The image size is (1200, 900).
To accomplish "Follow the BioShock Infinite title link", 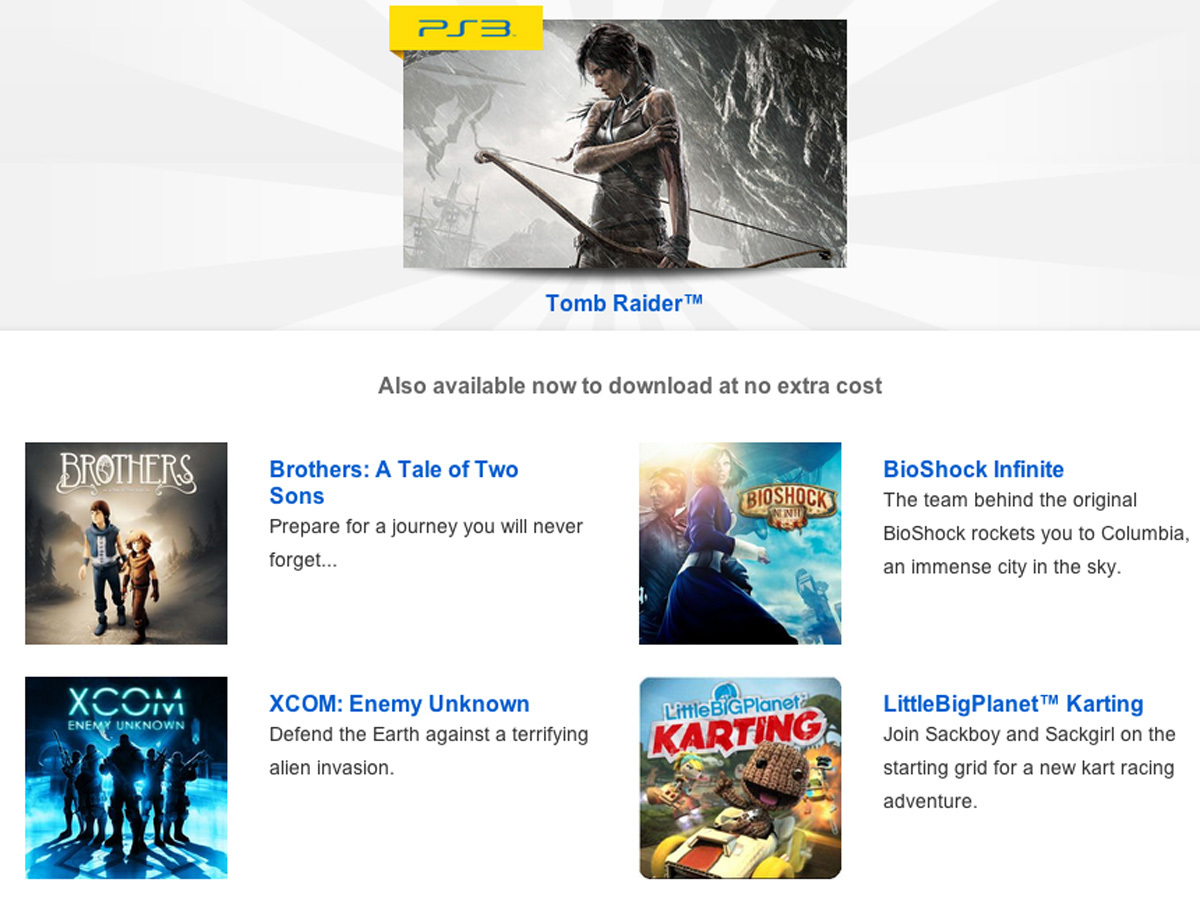I will [x=973, y=469].
